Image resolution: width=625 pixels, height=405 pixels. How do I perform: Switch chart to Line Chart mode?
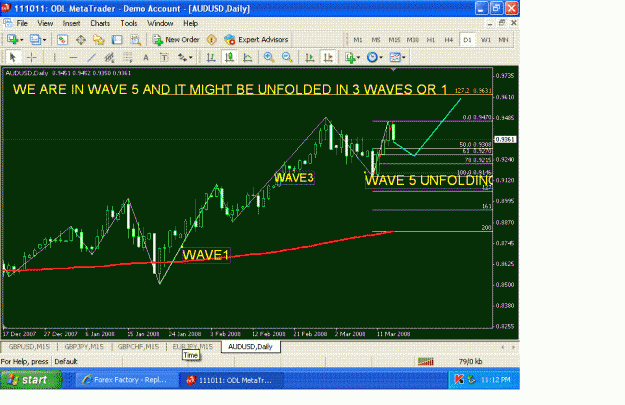(248, 57)
